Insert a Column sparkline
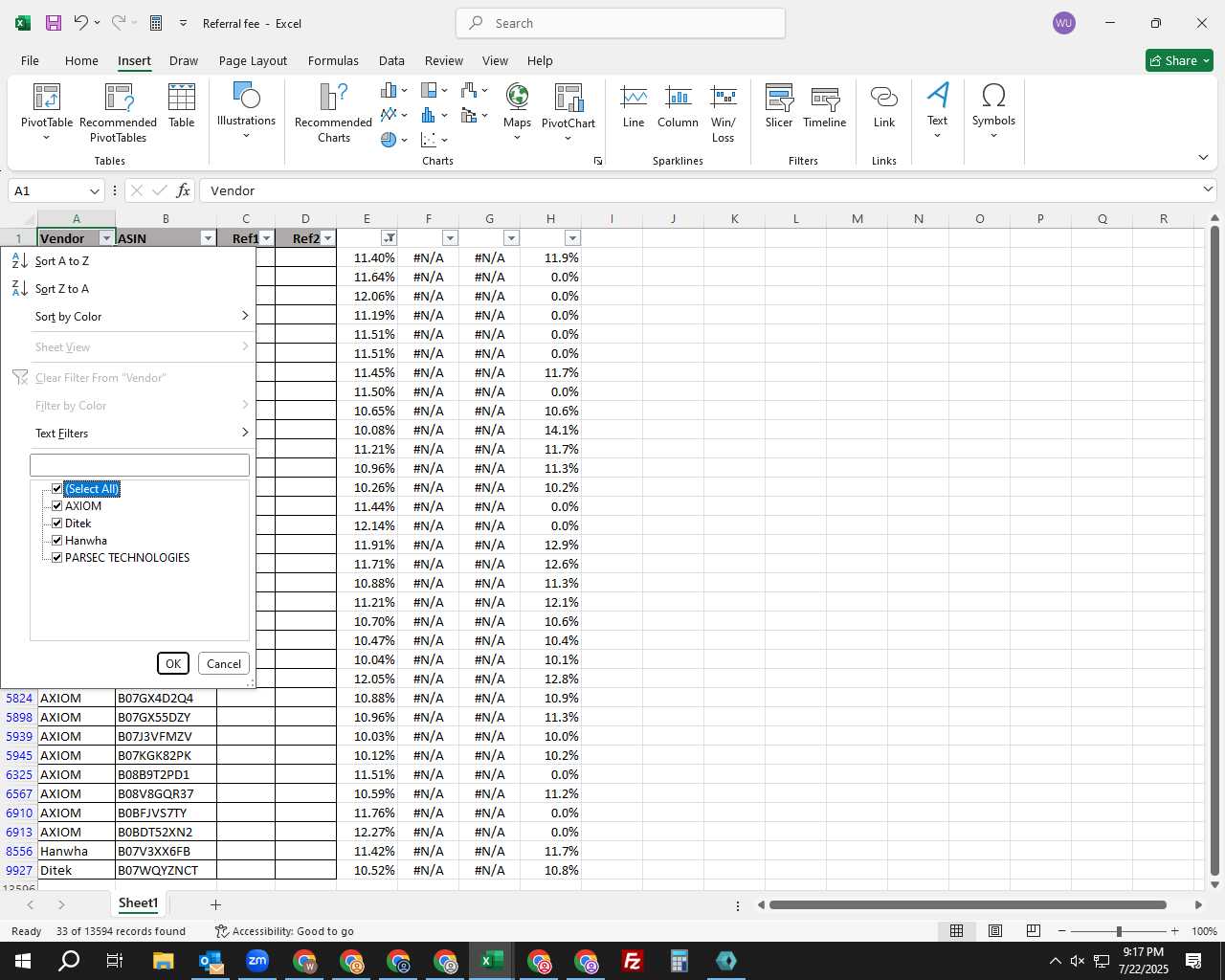1225x980 pixels. [678, 105]
